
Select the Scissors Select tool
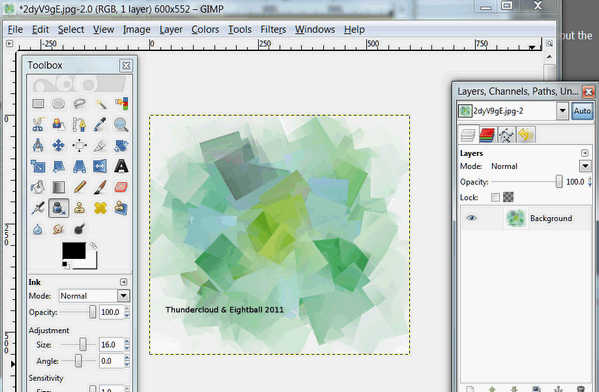[x=38, y=125]
